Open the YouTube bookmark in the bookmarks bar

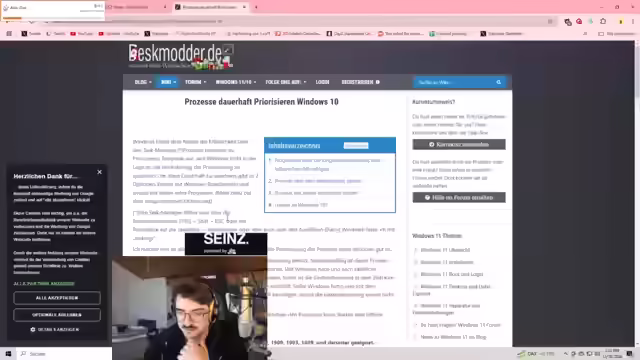[x=82, y=33]
